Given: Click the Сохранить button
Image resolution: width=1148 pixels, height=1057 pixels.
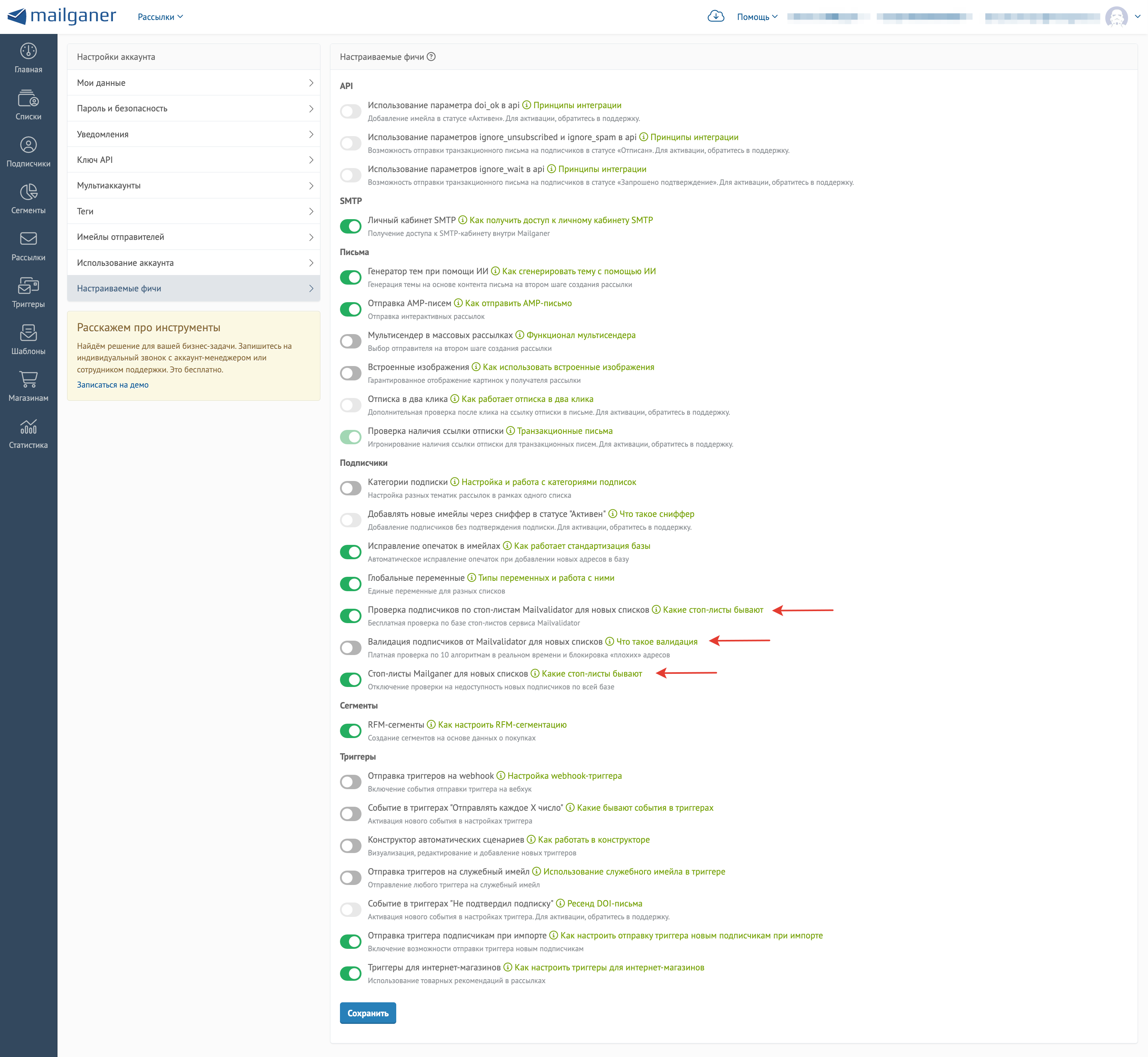Looking at the screenshot, I should (368, 1013).
